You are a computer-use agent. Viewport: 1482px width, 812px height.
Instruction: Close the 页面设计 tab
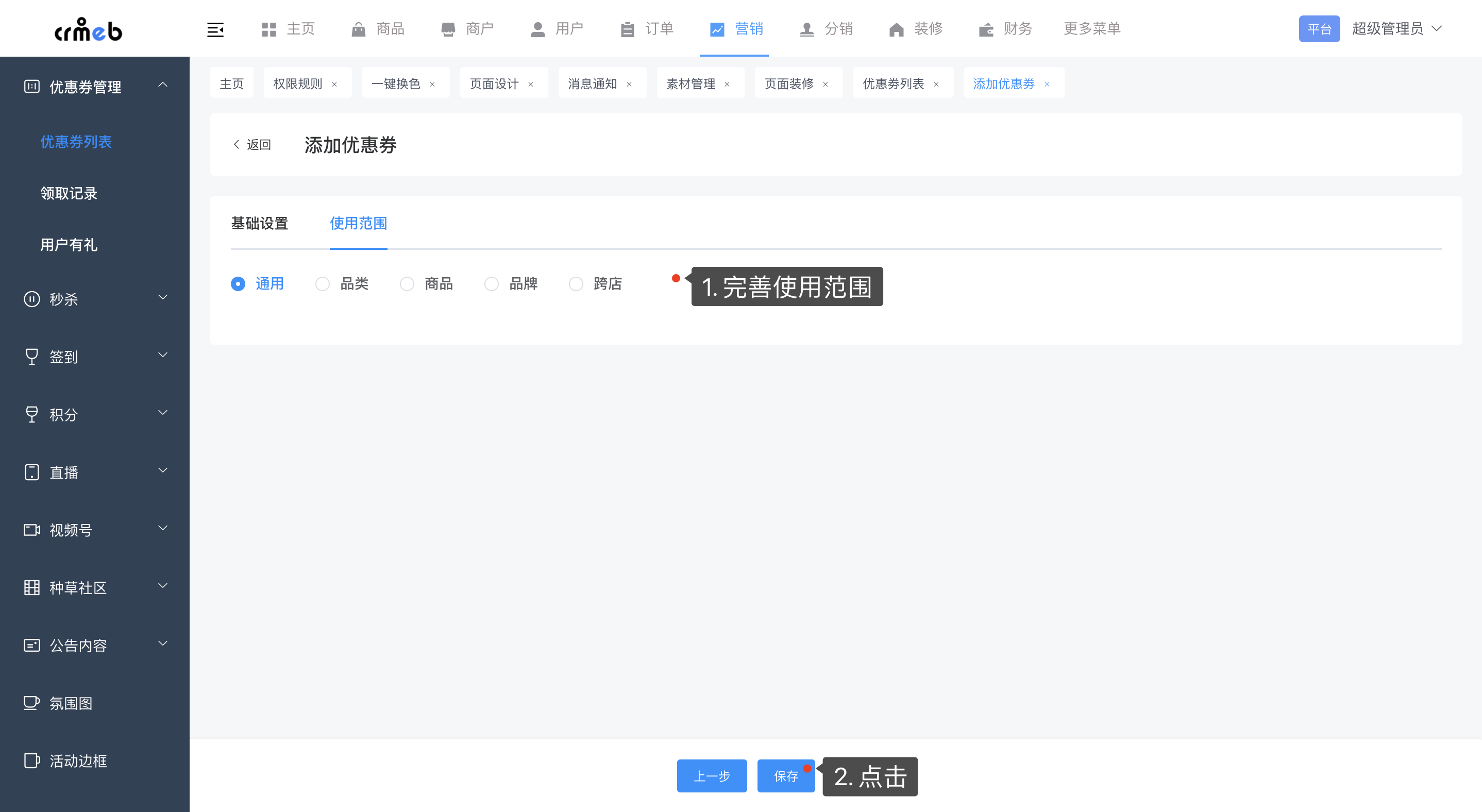530,84
